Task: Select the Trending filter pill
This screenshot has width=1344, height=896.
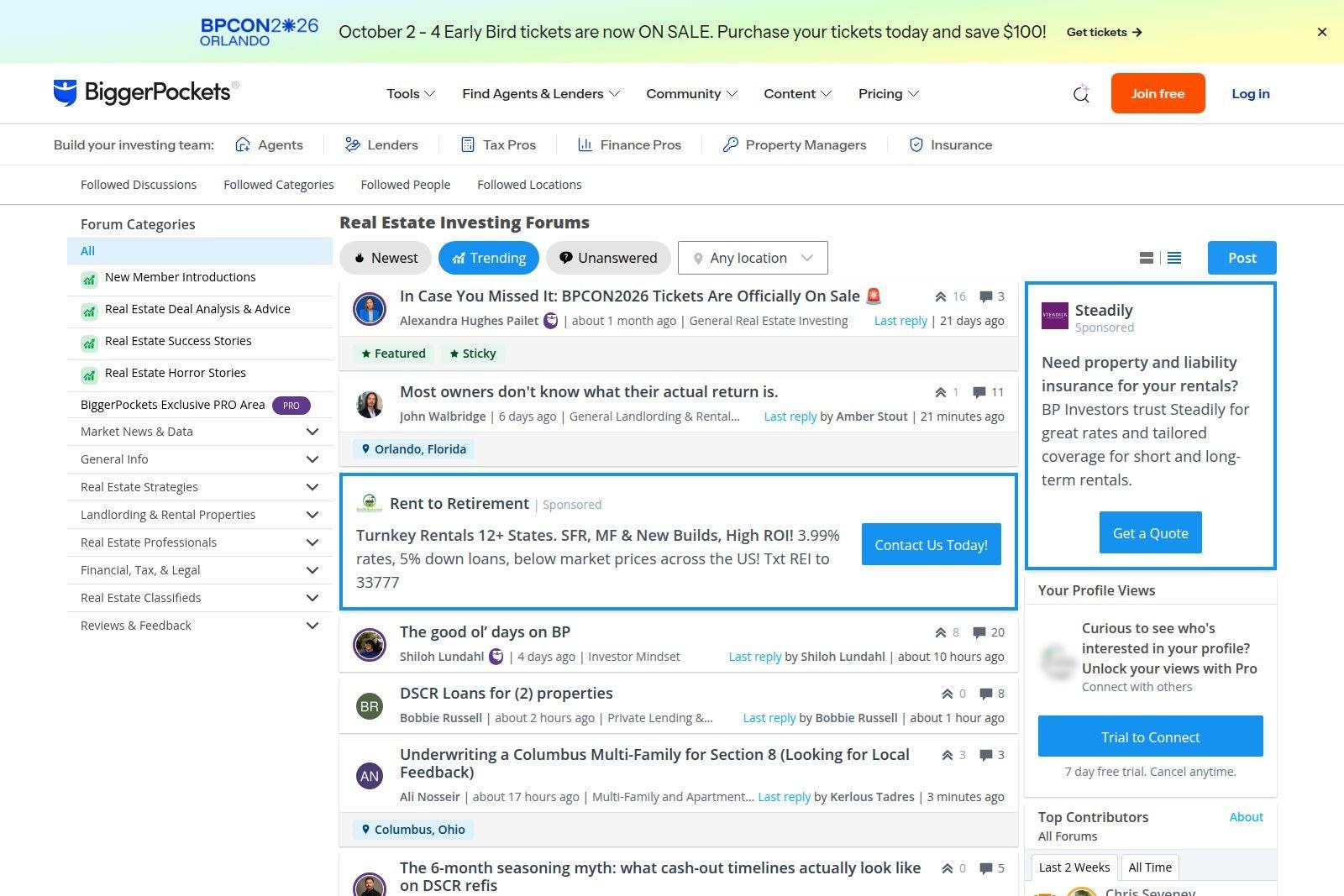Action: 489,258
